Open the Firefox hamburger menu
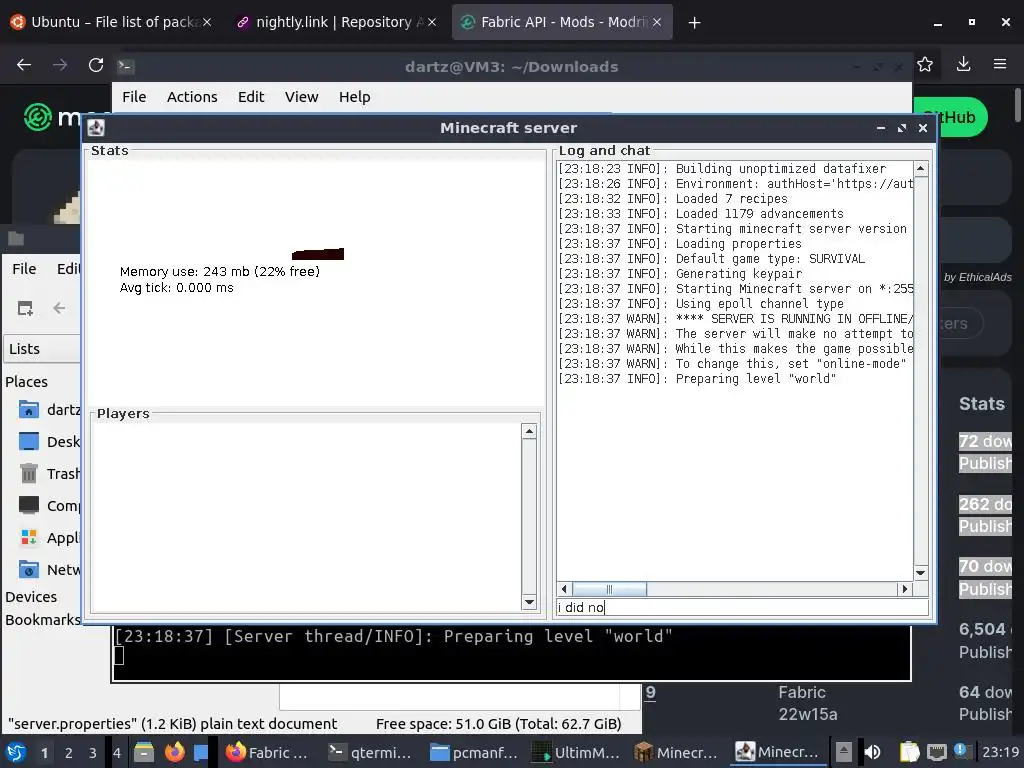Image resolution: width=1024 pixels, height=768 pixels. [1000, 64]
